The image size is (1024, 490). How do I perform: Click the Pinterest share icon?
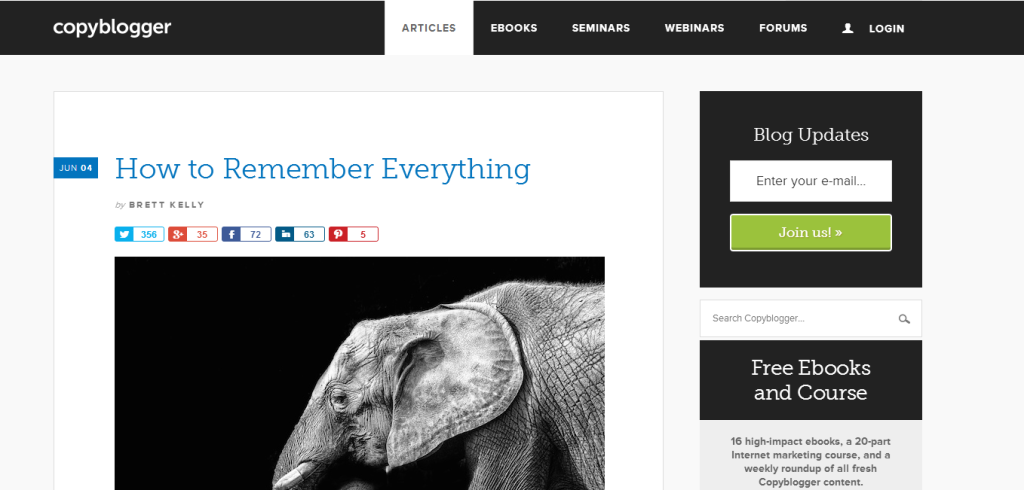point(338,234)
